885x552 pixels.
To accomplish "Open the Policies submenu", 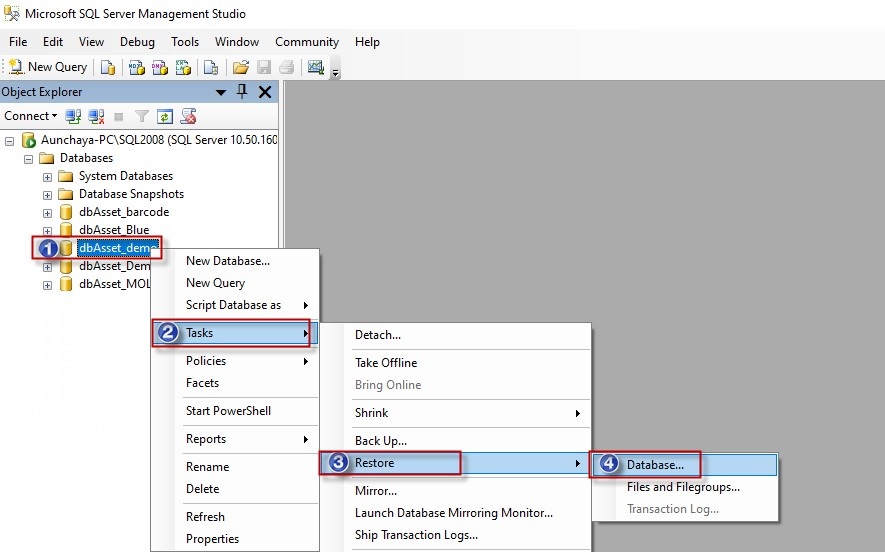I will click(235, 361).
